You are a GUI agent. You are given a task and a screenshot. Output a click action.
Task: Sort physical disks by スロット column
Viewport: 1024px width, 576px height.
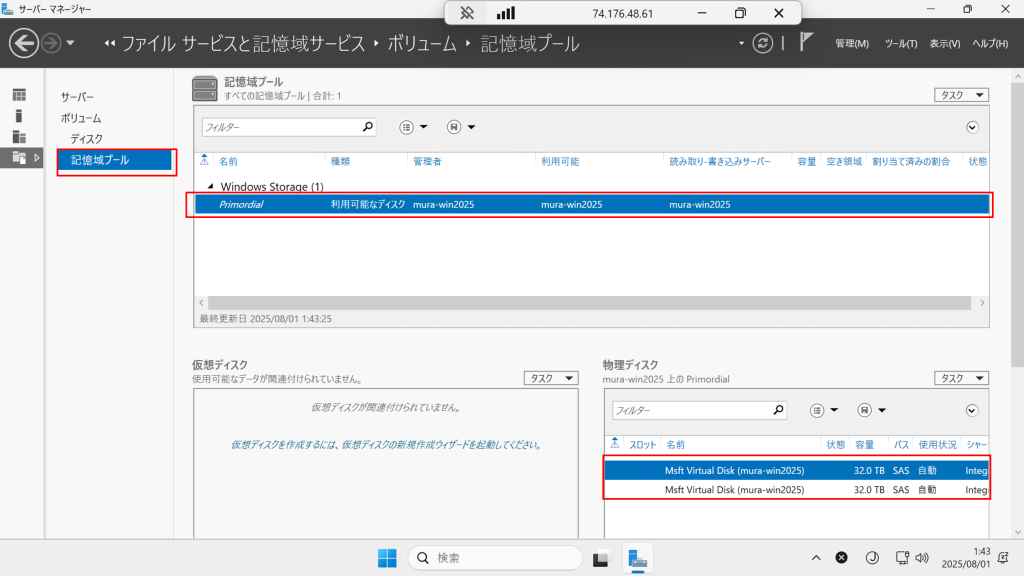[x=642, y=445]
